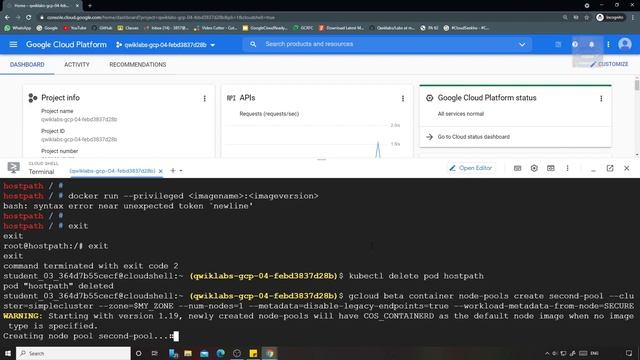Image resolution: width=640 pixels, height=360 pixels.
Task: Click the Cloud Shell Terminal label
Action: [x=41, y=172]
